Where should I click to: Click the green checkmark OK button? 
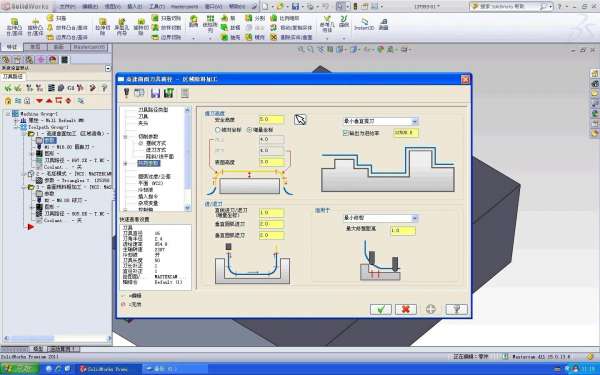381,309
